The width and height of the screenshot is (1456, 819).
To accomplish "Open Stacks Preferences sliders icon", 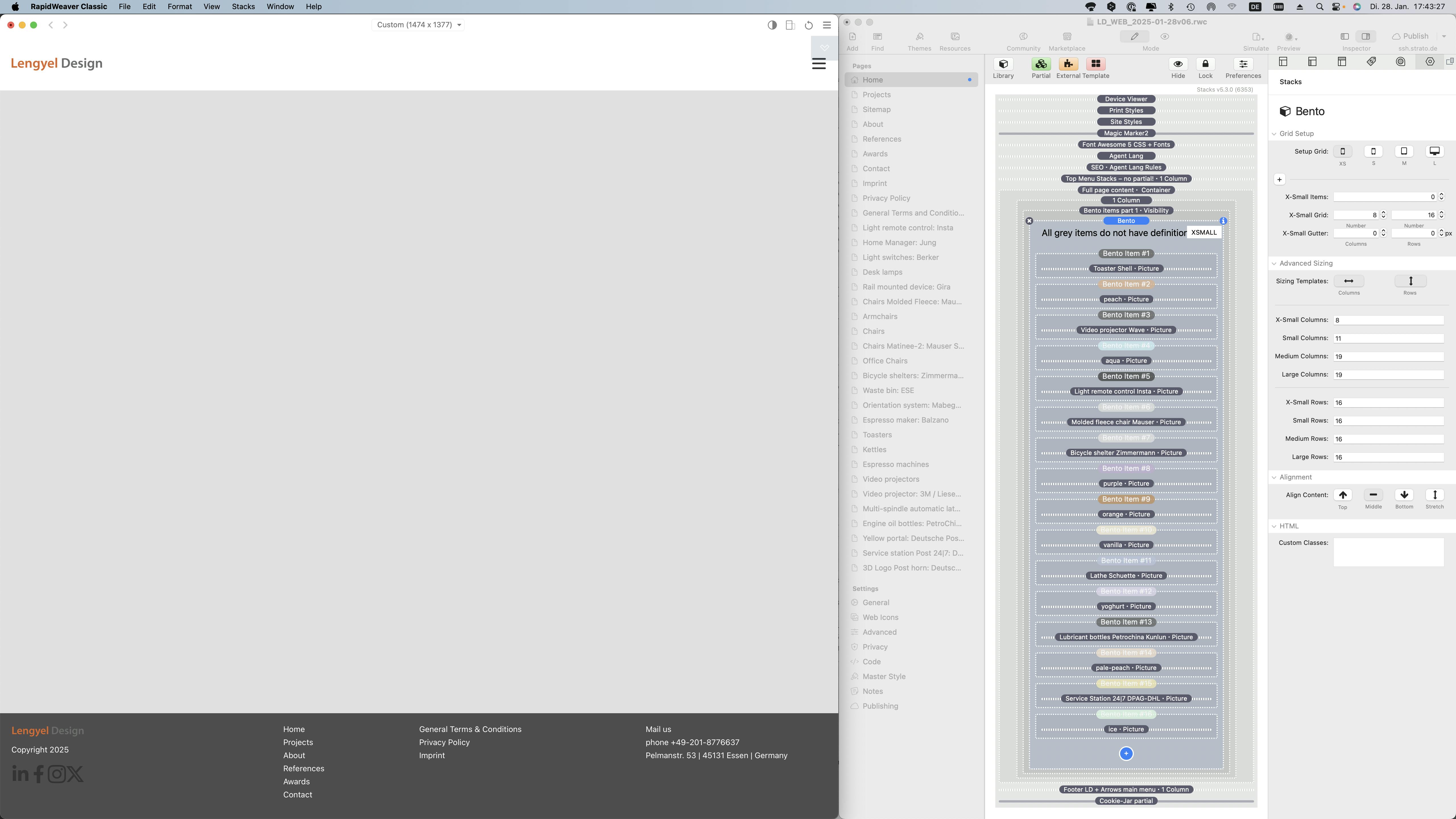I will coord(1243,64).
